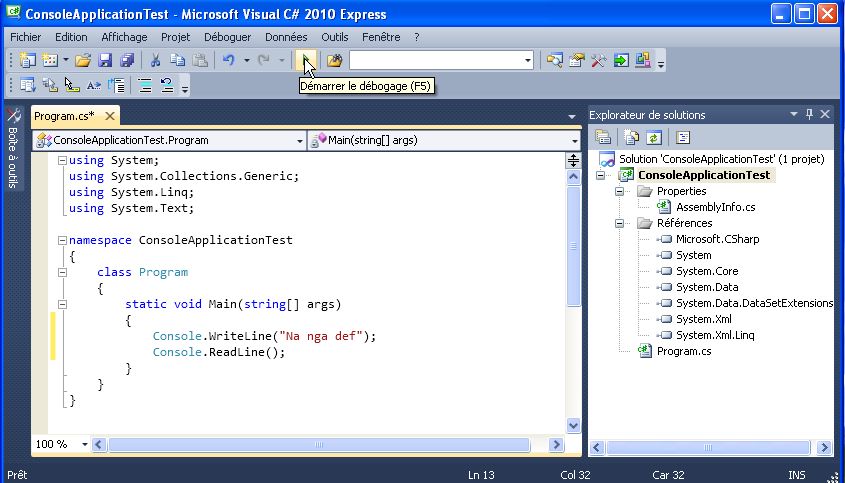The image size is (845, 483).
Task: Open Add New Item dropdown arrow
Action: click(x=66, y=60)
